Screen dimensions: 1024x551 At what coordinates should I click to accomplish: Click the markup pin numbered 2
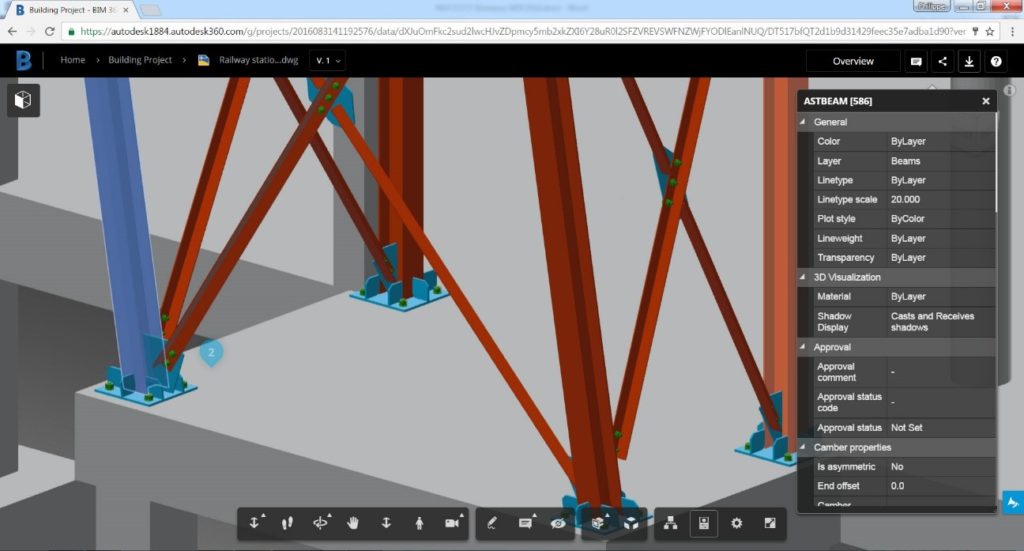(210, 352)
